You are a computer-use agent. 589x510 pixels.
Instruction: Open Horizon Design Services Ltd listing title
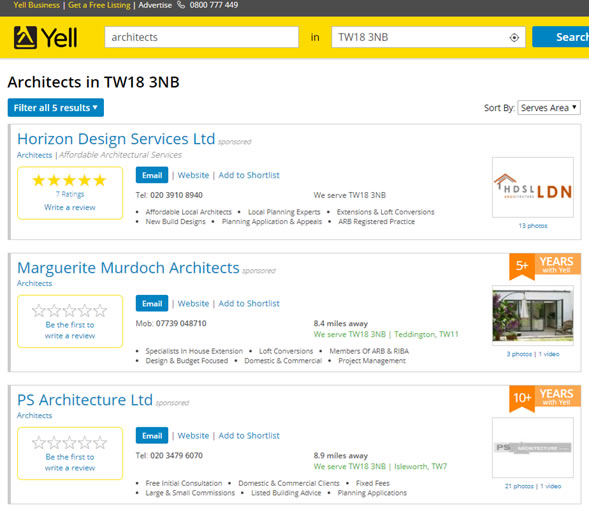116,139
